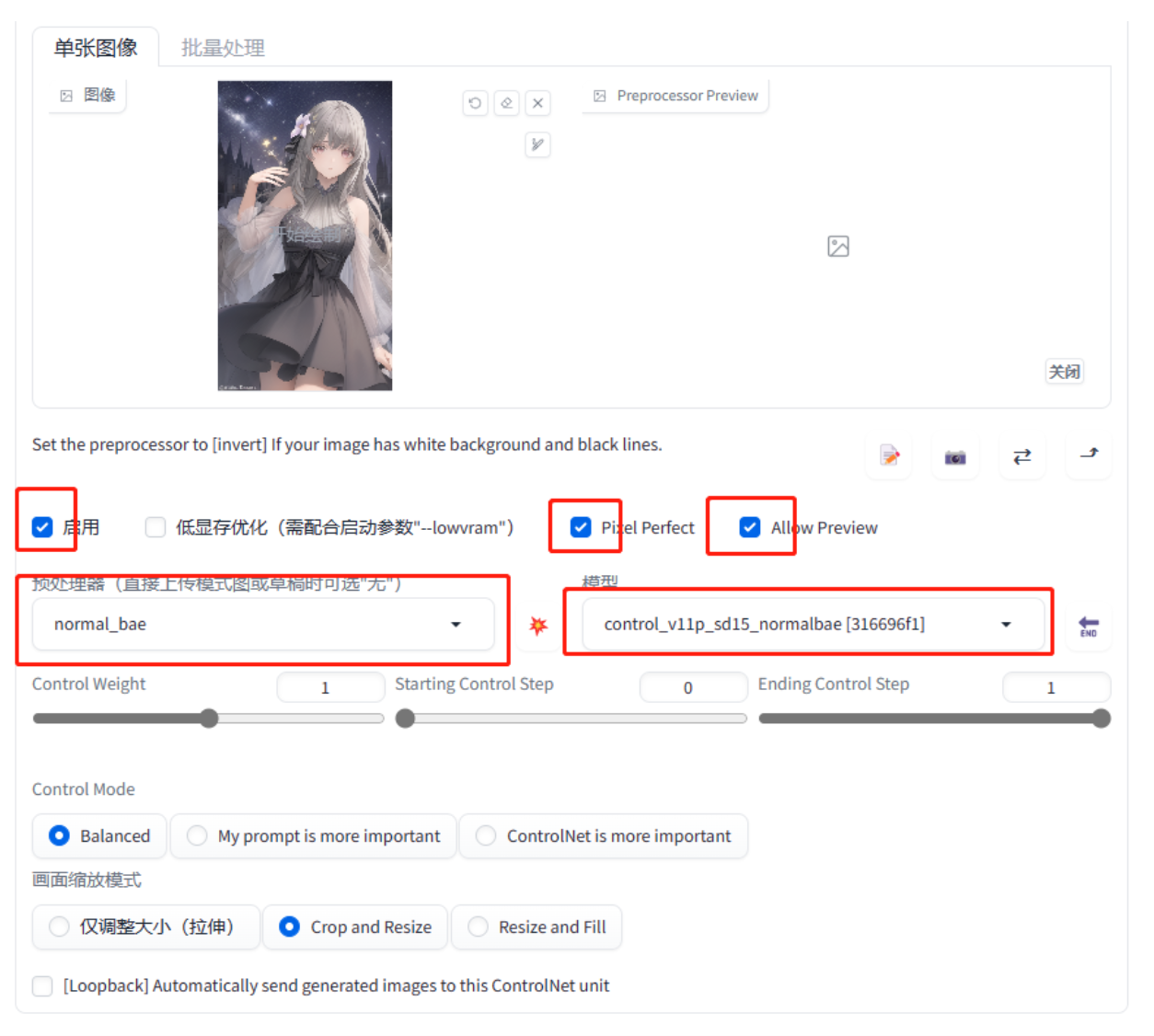This screenshot has width=1154, height=1036.
Task: Expand the control_v11p_sd15_normalbae model dropdown
Action: tap(810, 624)
